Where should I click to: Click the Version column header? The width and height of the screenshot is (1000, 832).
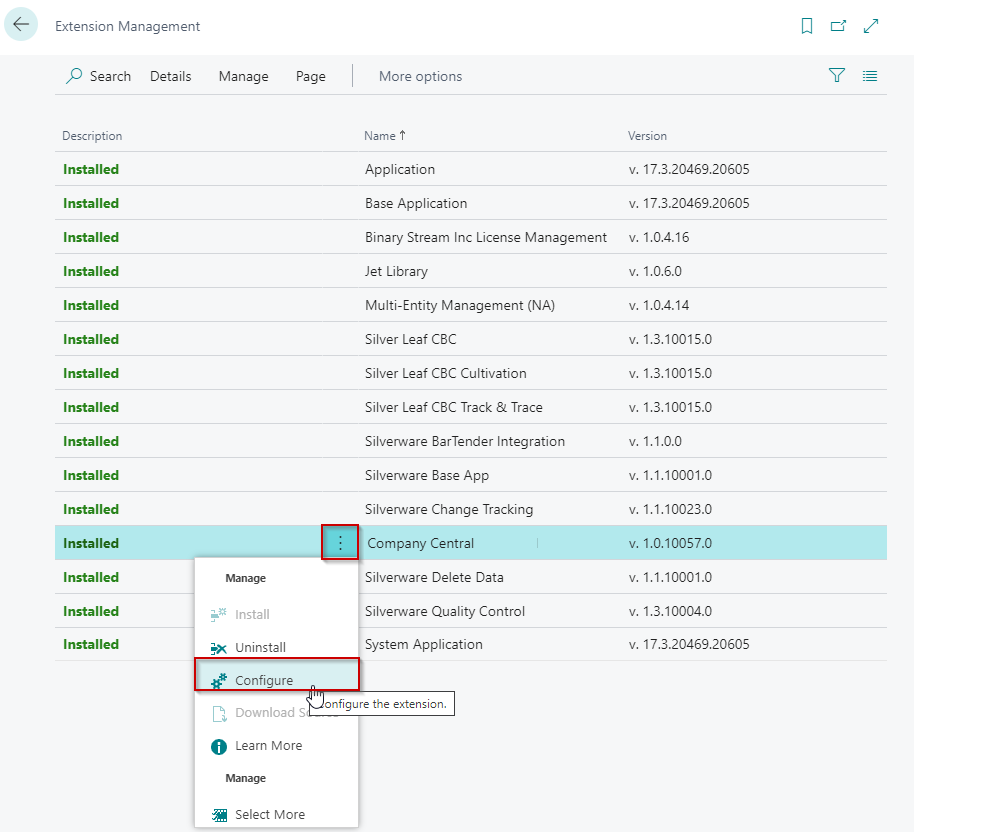pos(647,136)
